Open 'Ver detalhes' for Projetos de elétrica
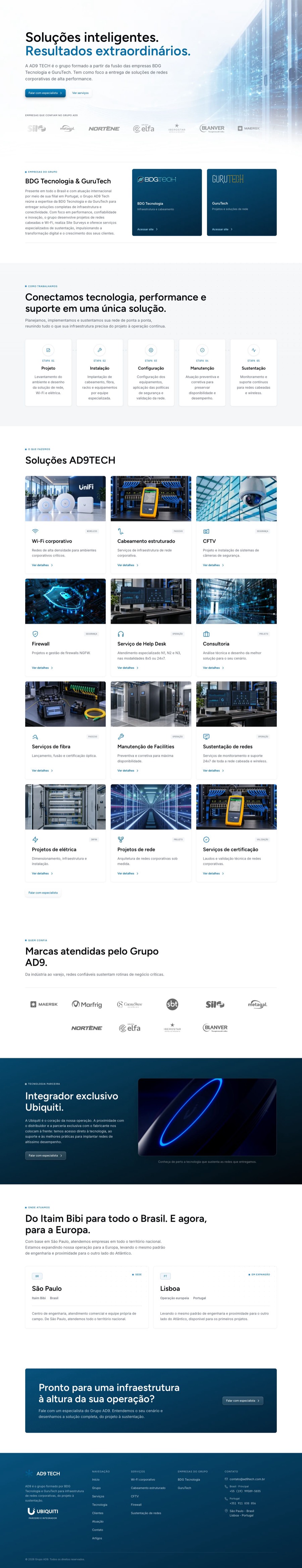Image resolution: width=302 pixels, height=1568 pixels. coord(42,873)
